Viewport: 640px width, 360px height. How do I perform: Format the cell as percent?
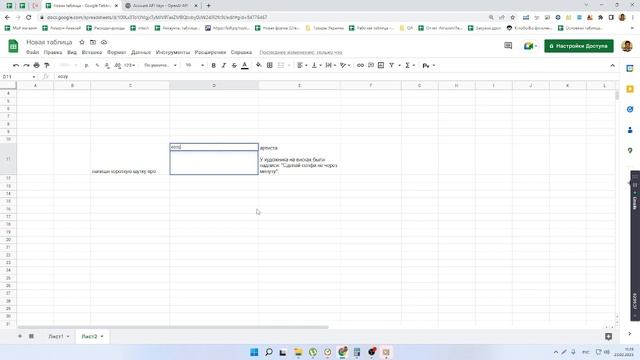(97, 65)
